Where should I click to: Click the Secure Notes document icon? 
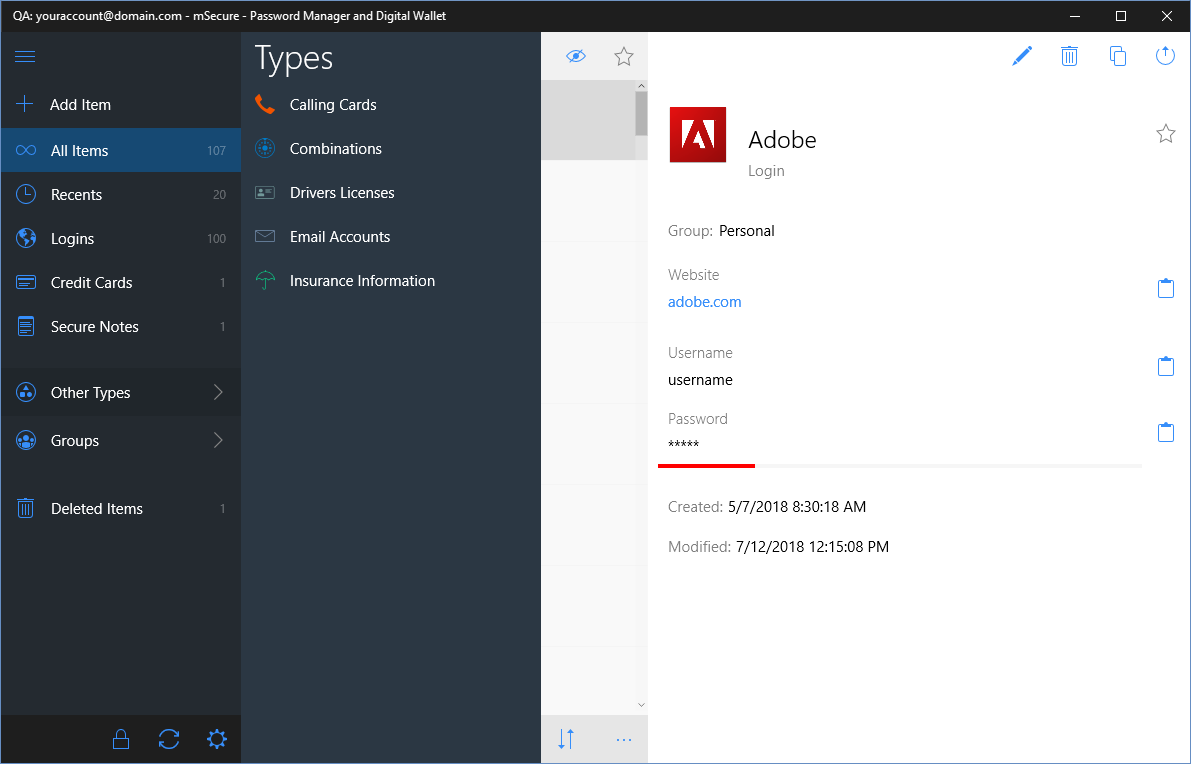[x=26, y=326]
